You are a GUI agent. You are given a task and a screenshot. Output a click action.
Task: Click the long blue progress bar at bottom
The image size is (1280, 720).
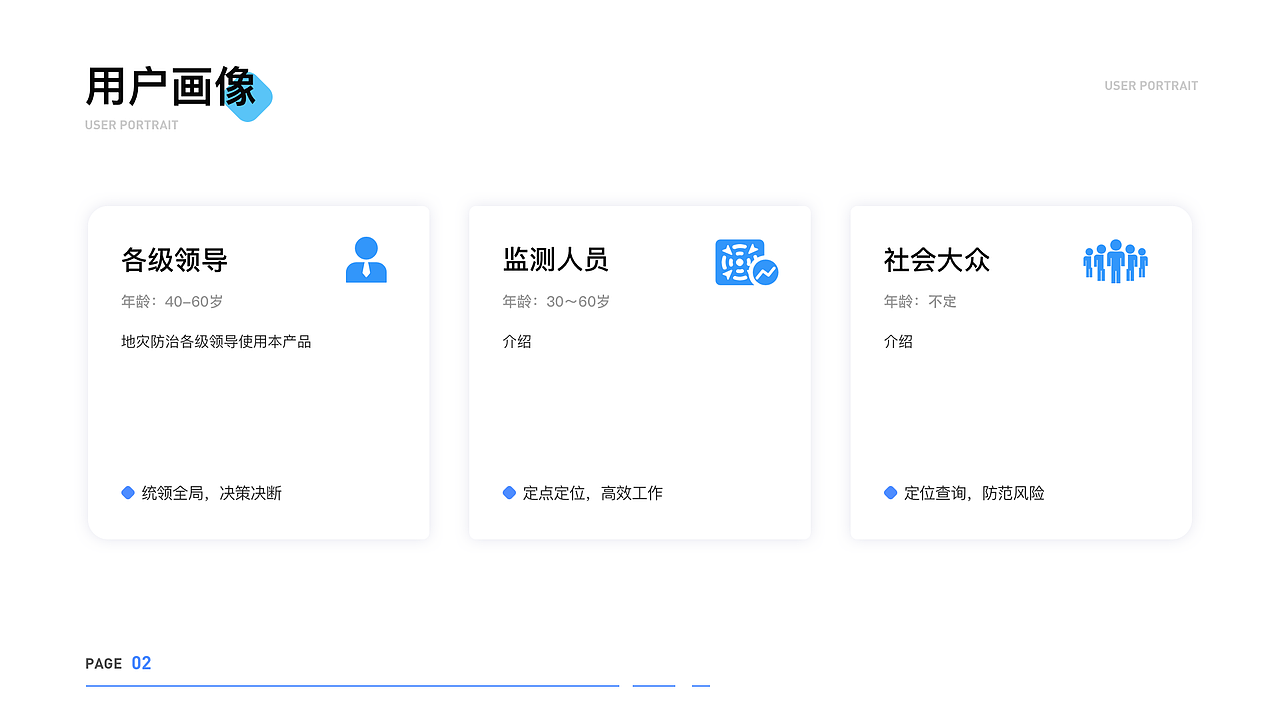coord(352,684)
